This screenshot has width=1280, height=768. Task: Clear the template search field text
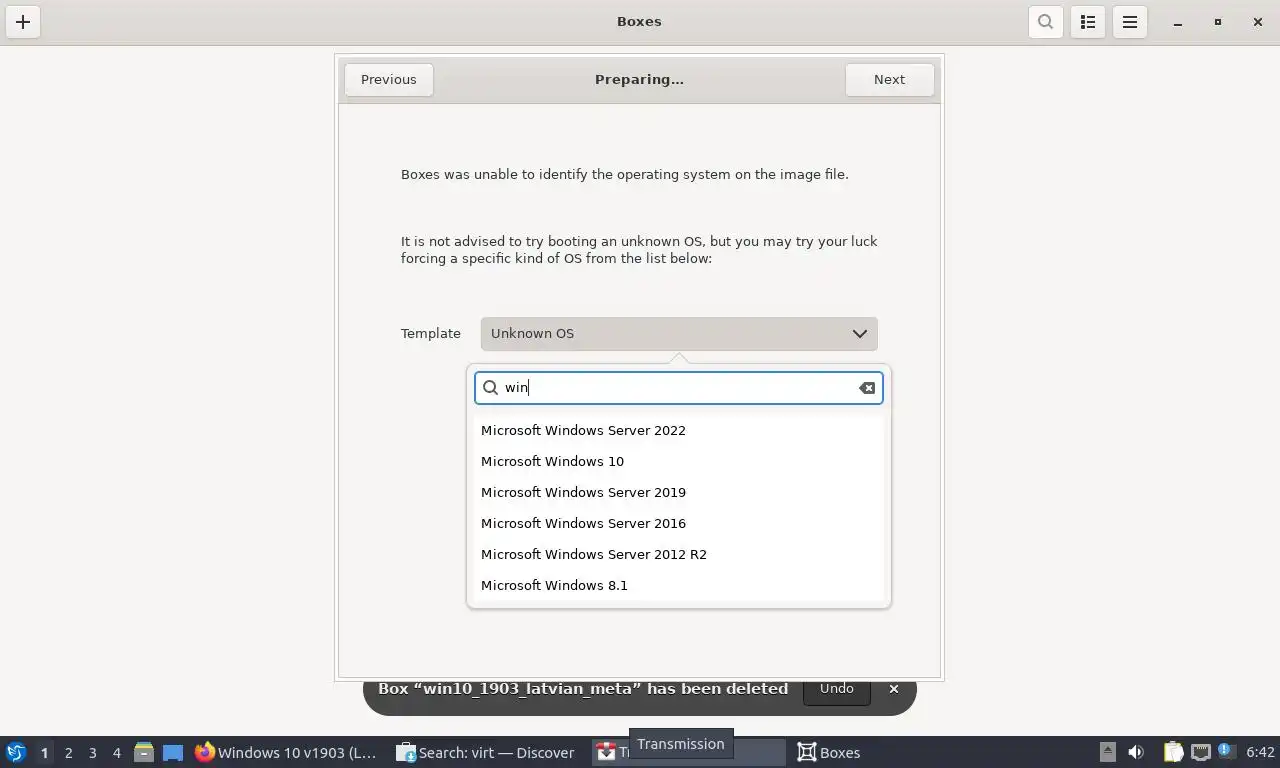(x=867, y=388)
